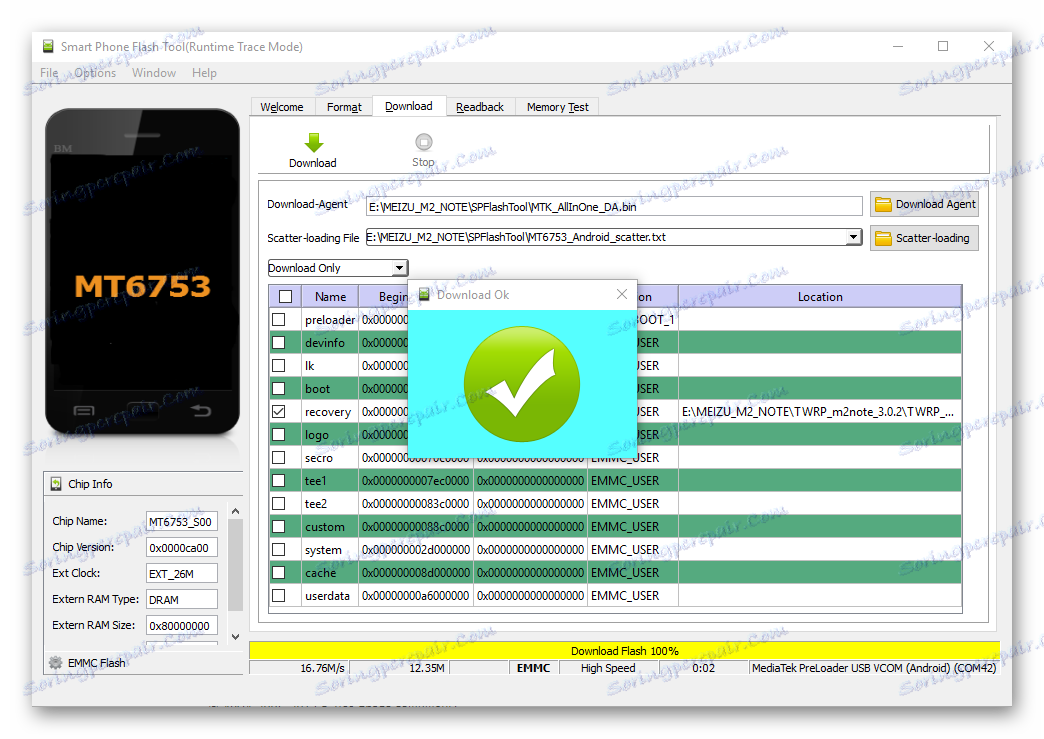Click the big green checkmark in dialog
The height and width of the screenshot is (739, 1044).
click(522, 384)
